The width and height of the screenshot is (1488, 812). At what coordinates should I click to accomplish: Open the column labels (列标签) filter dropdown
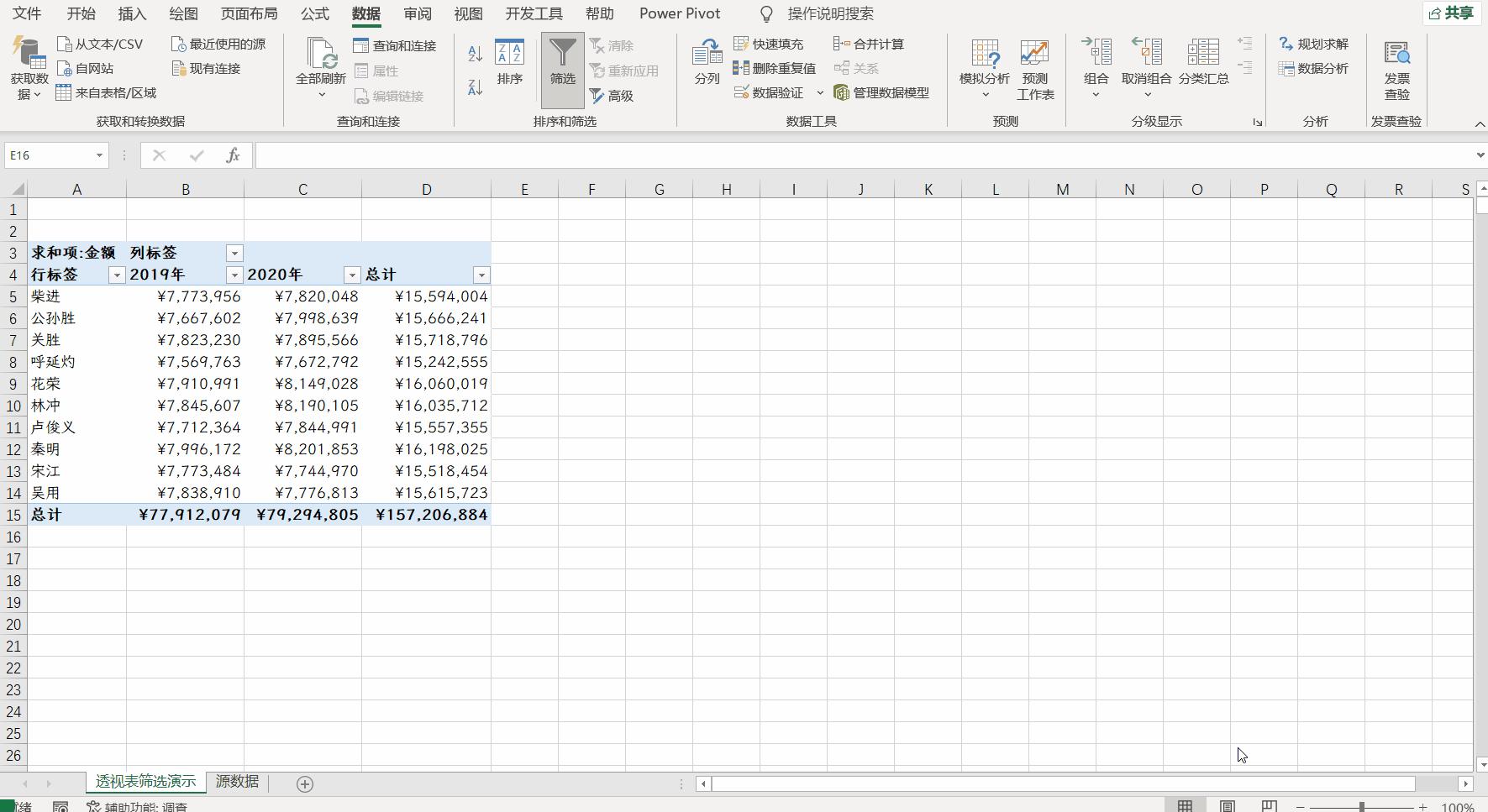point(234,253)
